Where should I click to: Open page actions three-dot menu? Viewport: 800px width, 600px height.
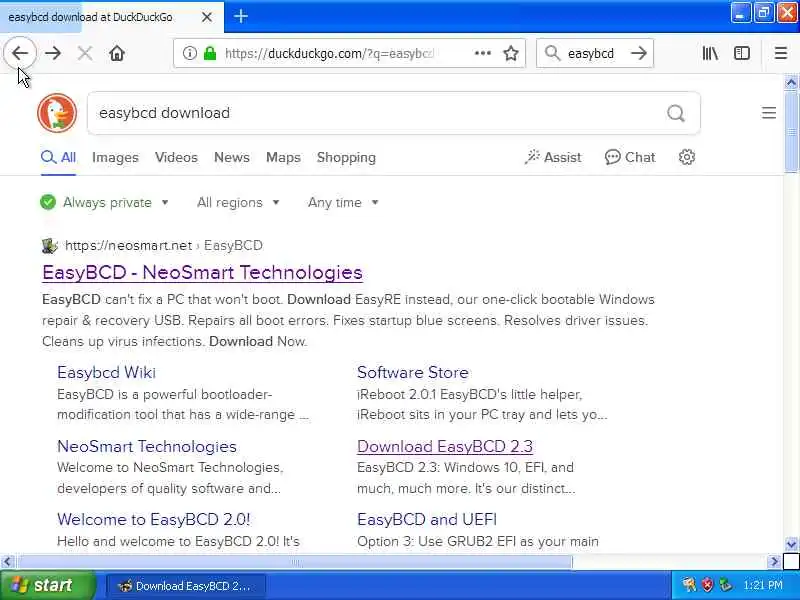pyautogui.click(x=483, y=53)
